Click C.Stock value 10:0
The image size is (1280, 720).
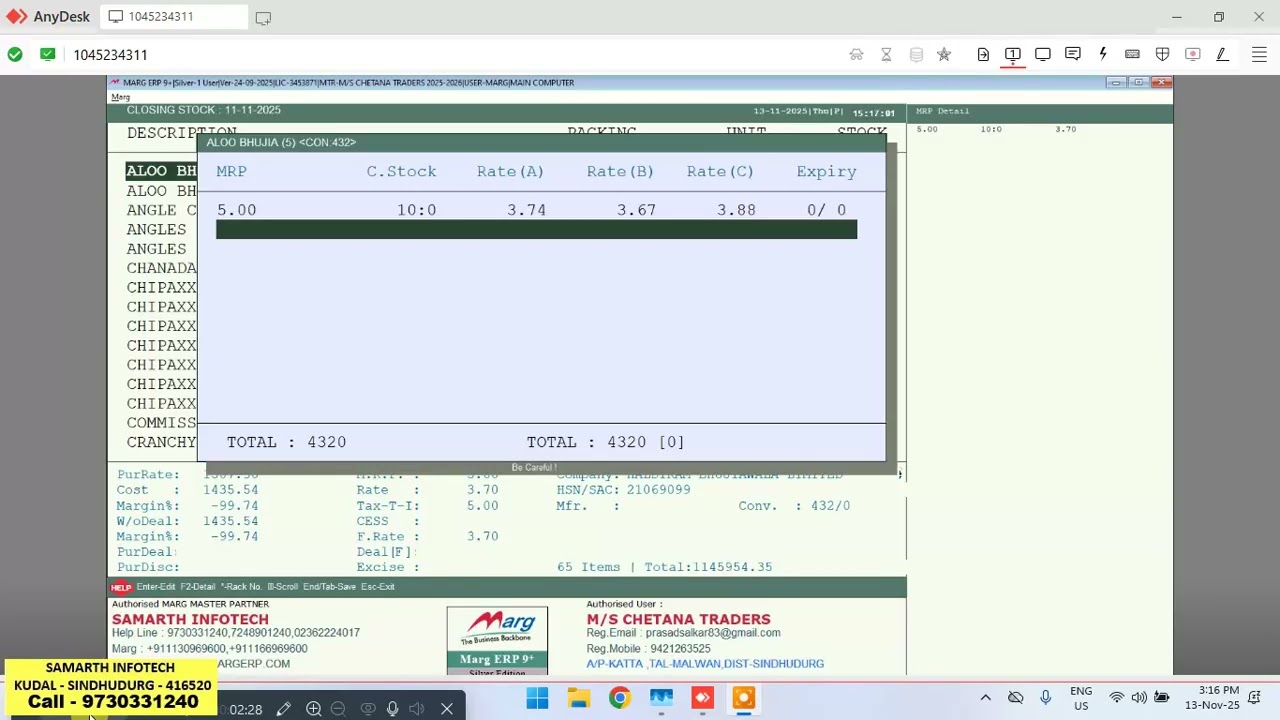417,210
